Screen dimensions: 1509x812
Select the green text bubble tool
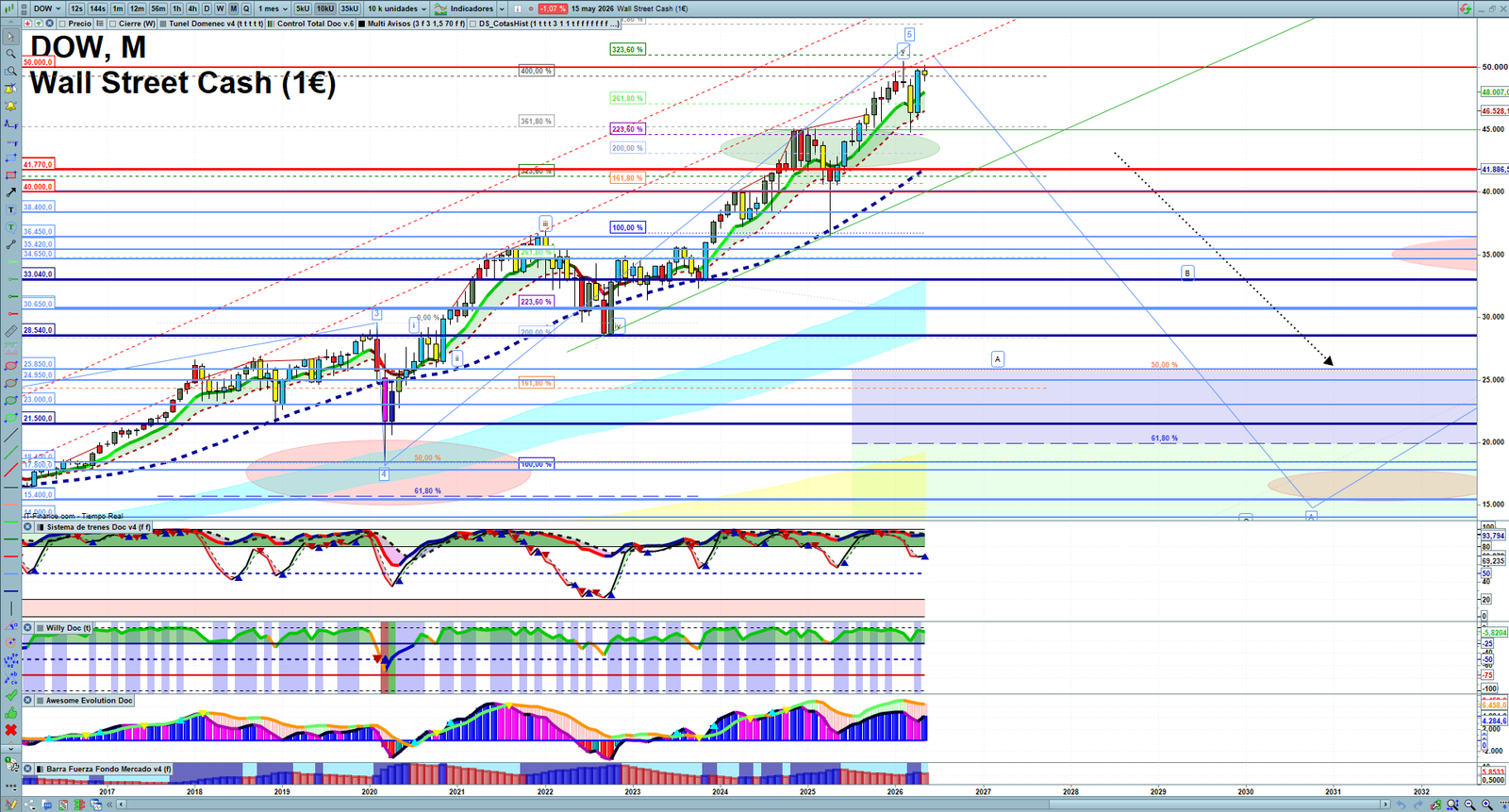10,227
